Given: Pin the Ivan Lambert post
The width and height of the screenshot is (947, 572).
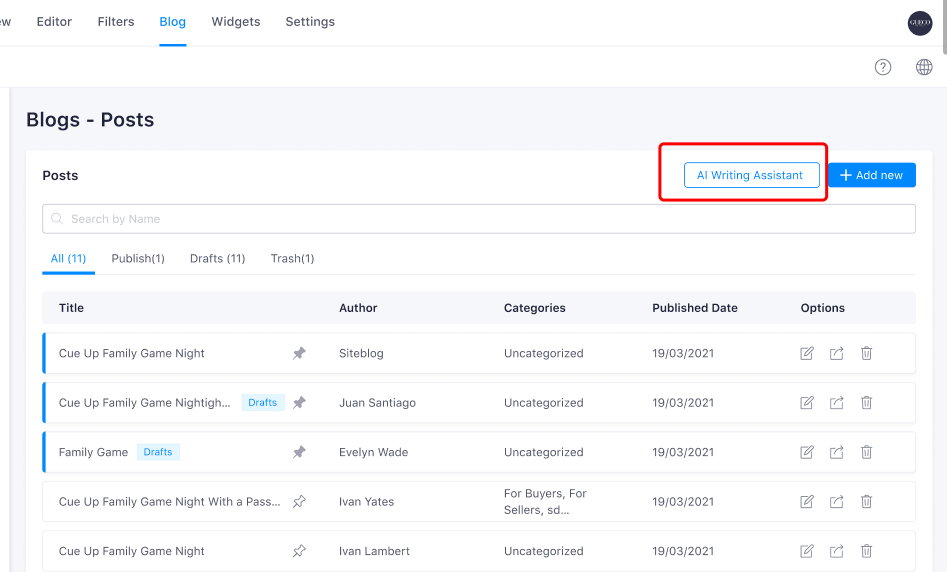Looking at the screenshot, I should 299,551.
